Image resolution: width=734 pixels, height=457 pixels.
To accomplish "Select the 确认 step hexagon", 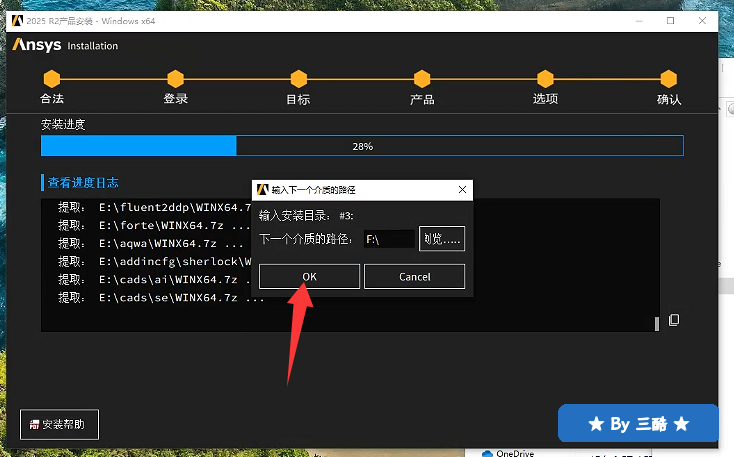I will (x=668, y=79).
